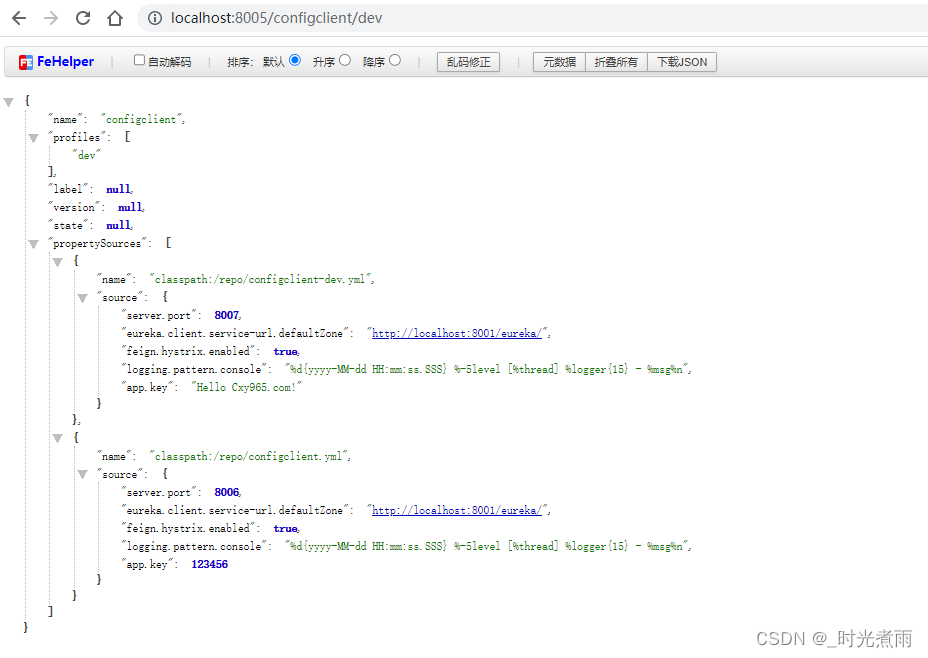This screenshot has height=658, width=928.
Task: Open eureka link under port 8007
Action: [456, 333]
